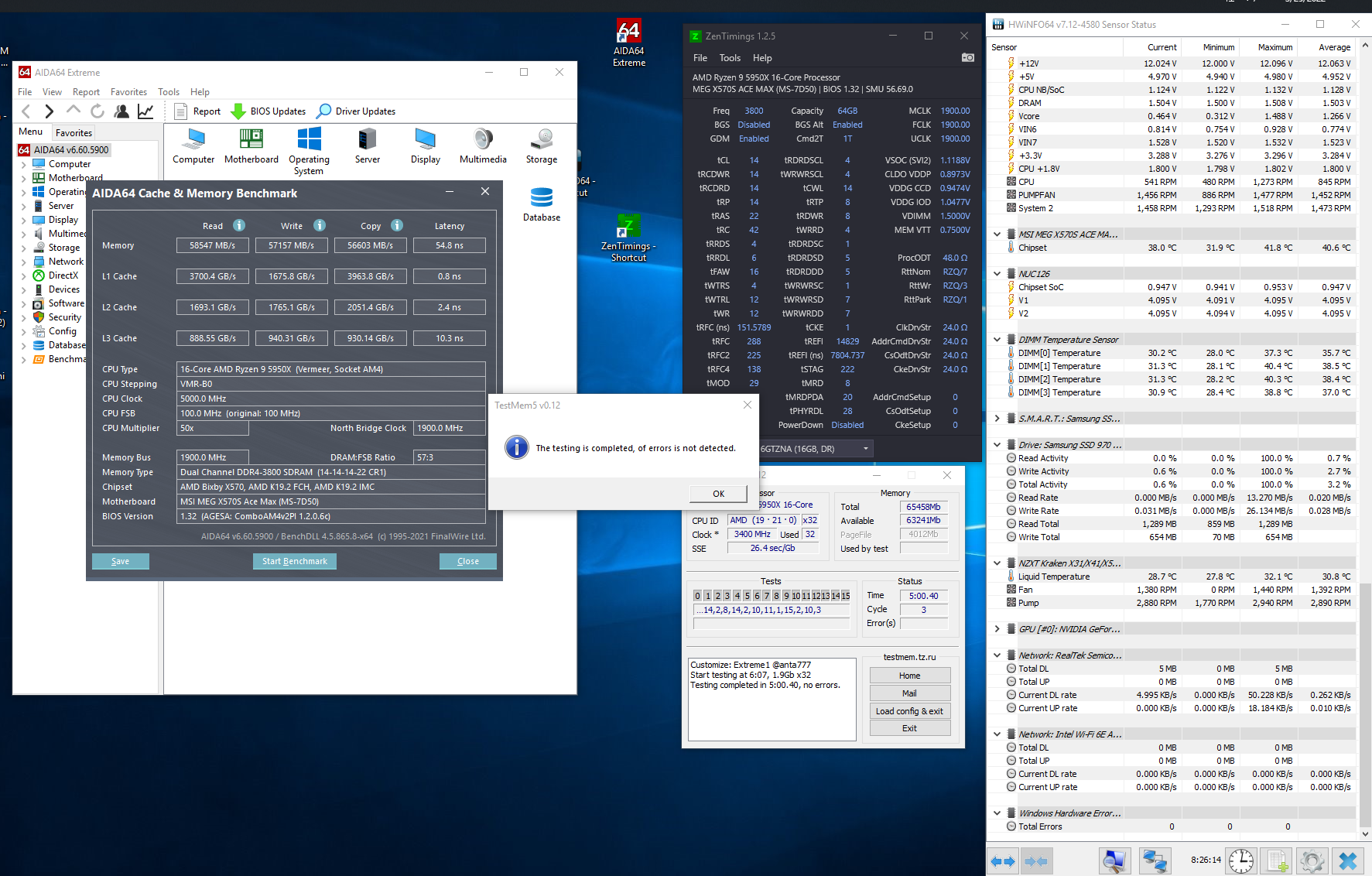Click Load config & exit in TestMem5
1372x876 pixels.
[x=909, y=711]
